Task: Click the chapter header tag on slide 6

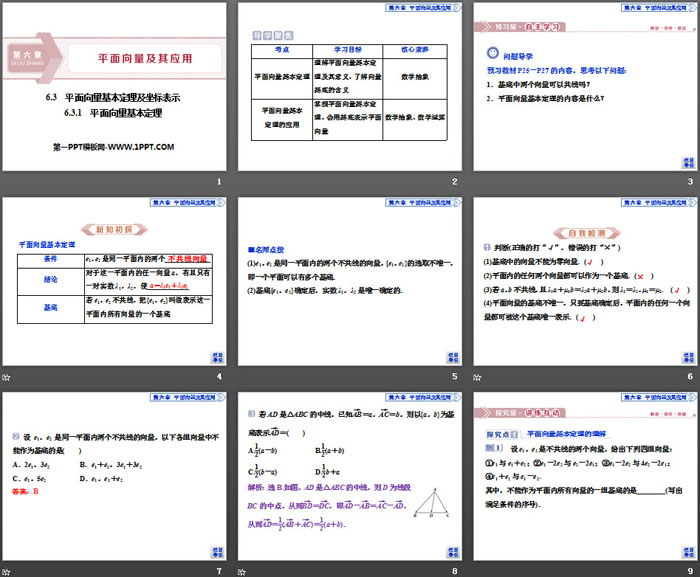Action: pyautogui.click(x=658, y=202)
